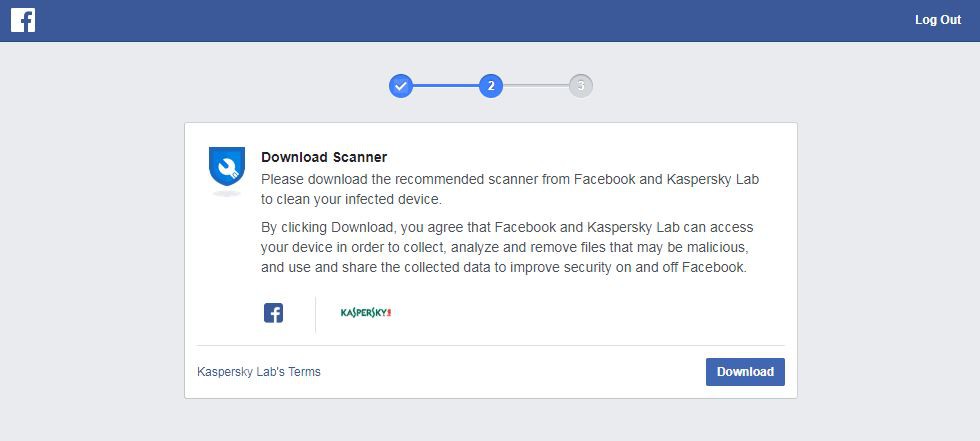Select the step 2 circle indicator
The width and height of the screenshot is (980, 441).
point(490,86)
